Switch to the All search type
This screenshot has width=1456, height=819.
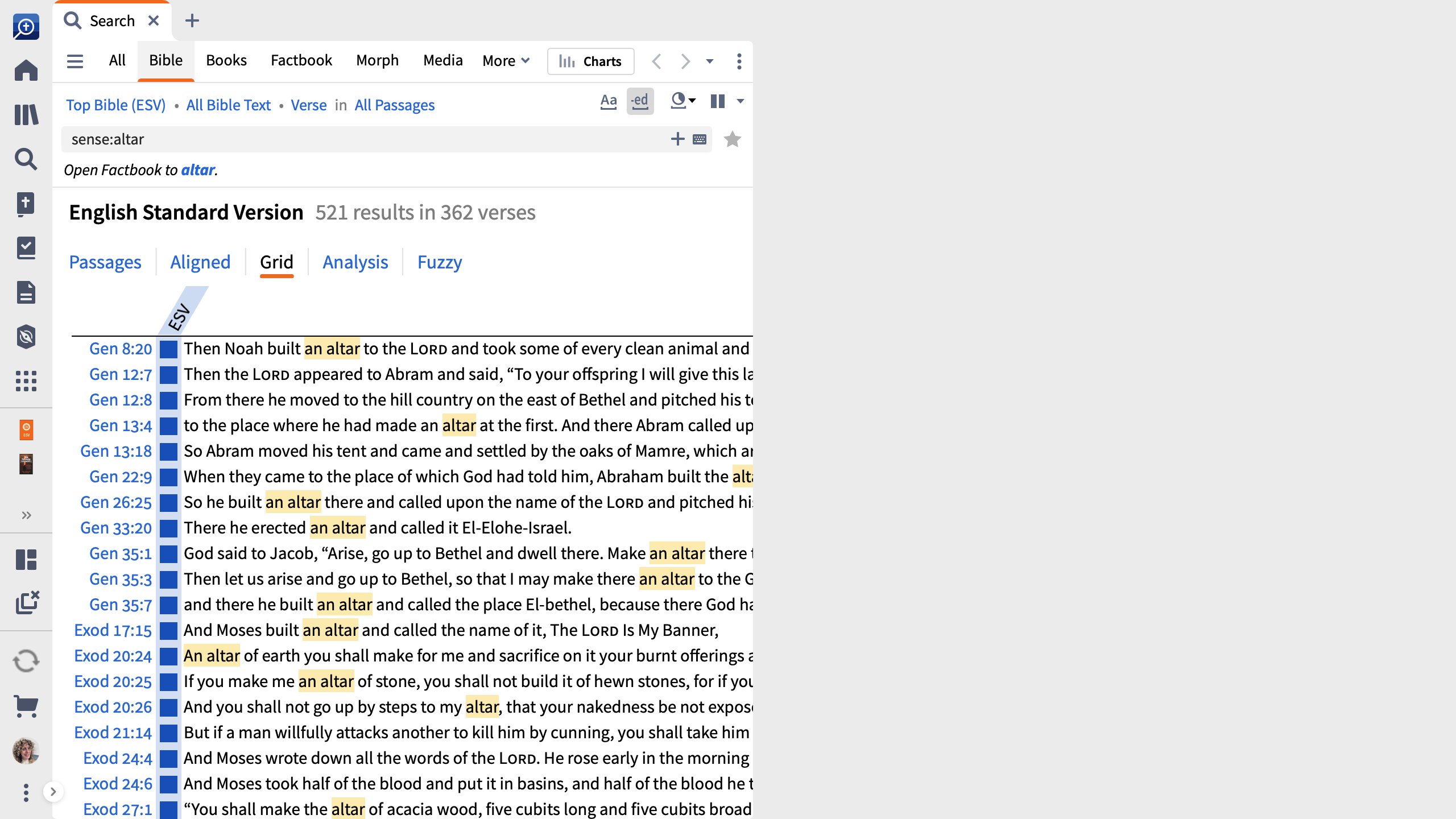117,60
